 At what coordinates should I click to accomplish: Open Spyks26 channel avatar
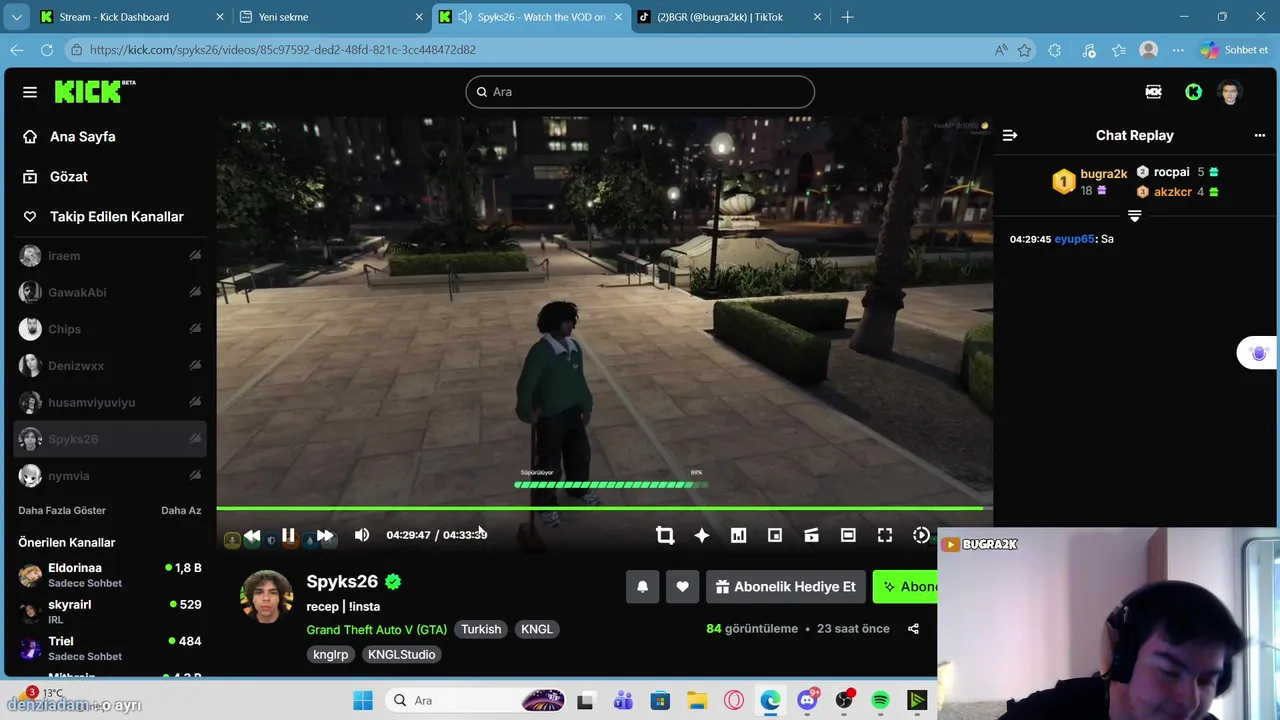[266, 596]
